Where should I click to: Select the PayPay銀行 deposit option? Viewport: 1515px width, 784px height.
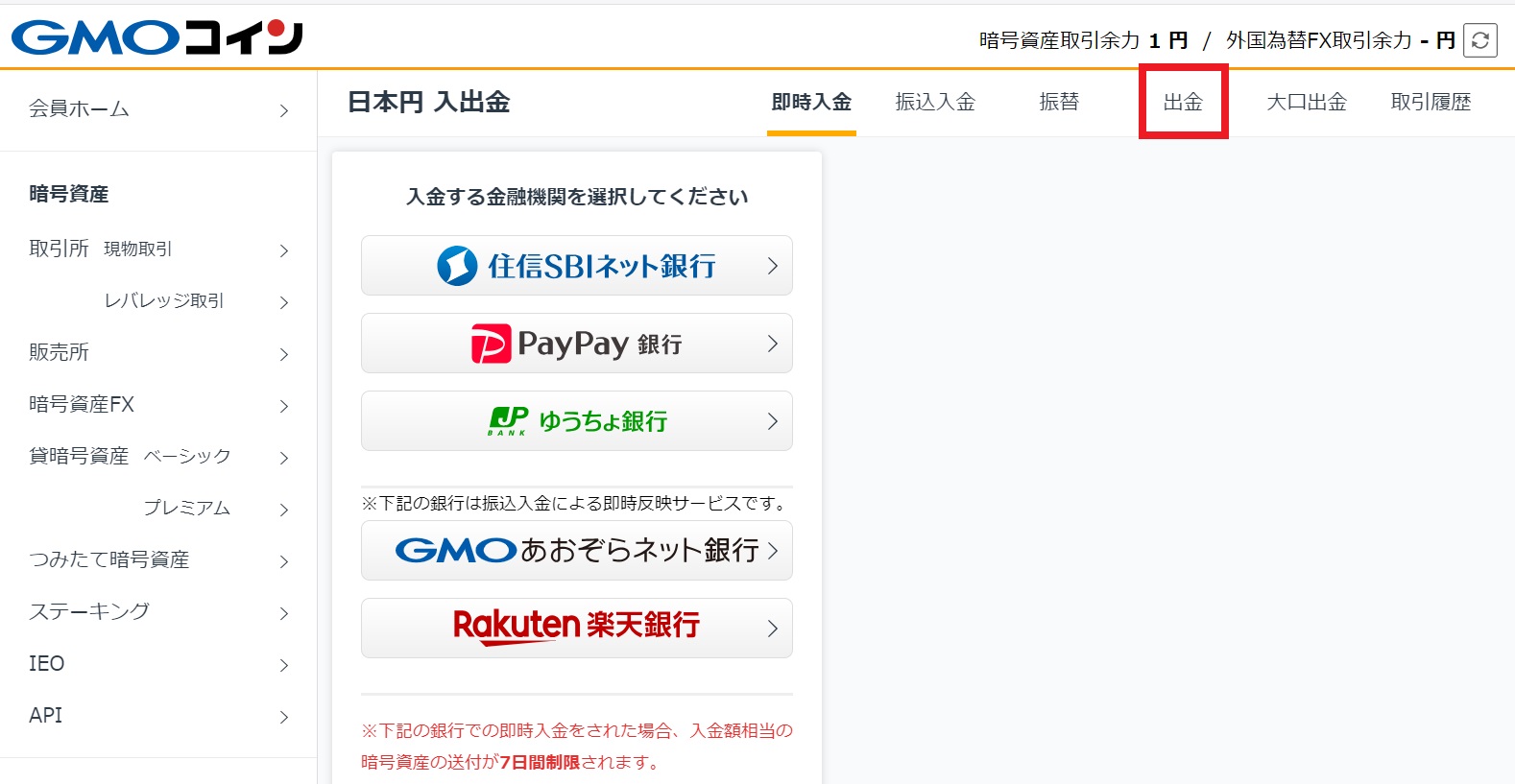click(577, 343)
